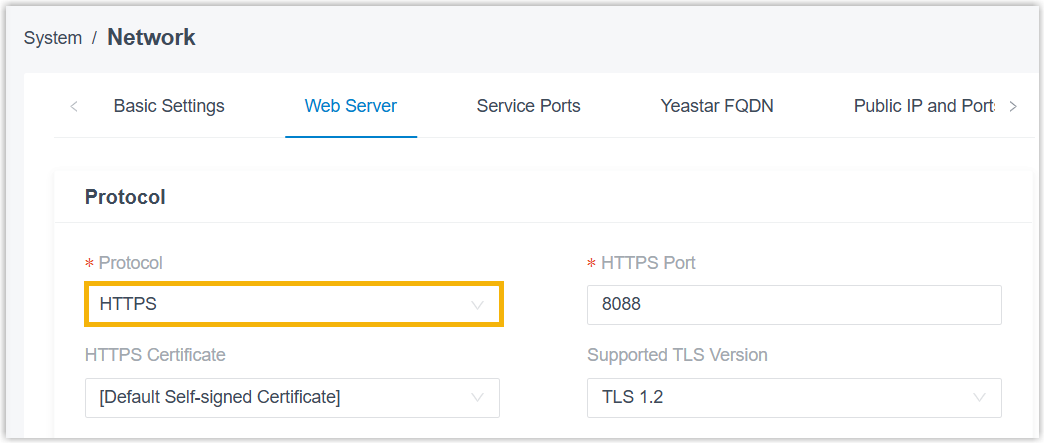
Task: Click the HTTPS Port field containing 8088
Action: pyautogui.click(x=794, y=305)
